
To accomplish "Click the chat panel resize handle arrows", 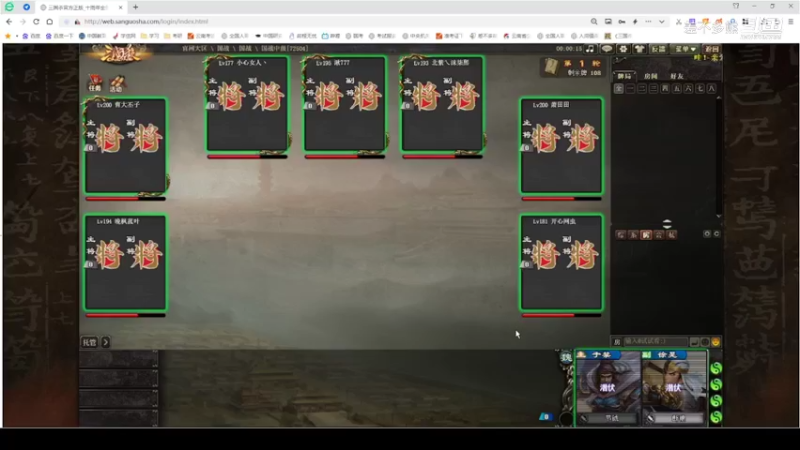I will (x=667, y=224).
